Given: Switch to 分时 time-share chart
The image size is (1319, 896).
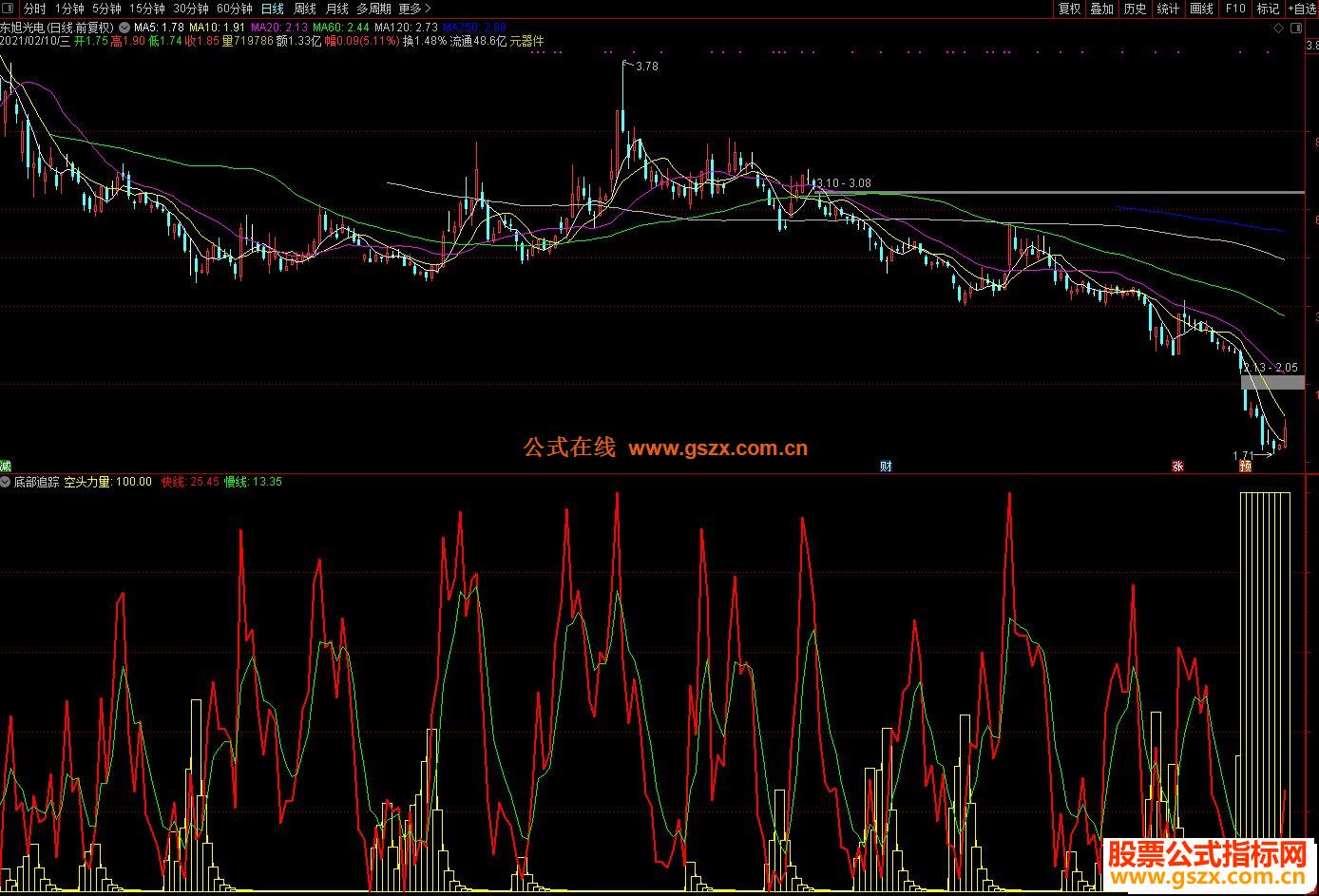Looking at the screenshot, I should coord(34,9).
